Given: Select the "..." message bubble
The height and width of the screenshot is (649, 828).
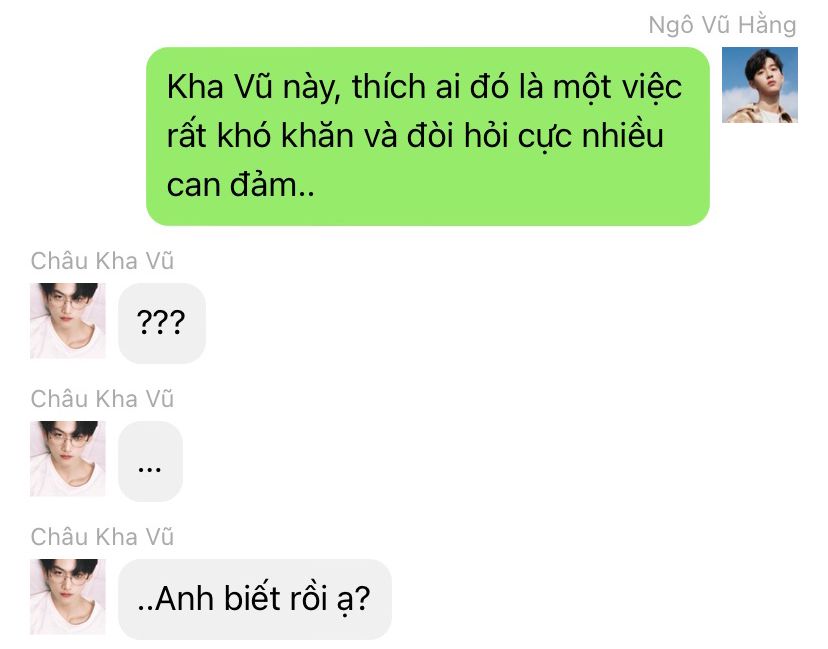Looking at the screenshot, I should click(x=150, y=461).
